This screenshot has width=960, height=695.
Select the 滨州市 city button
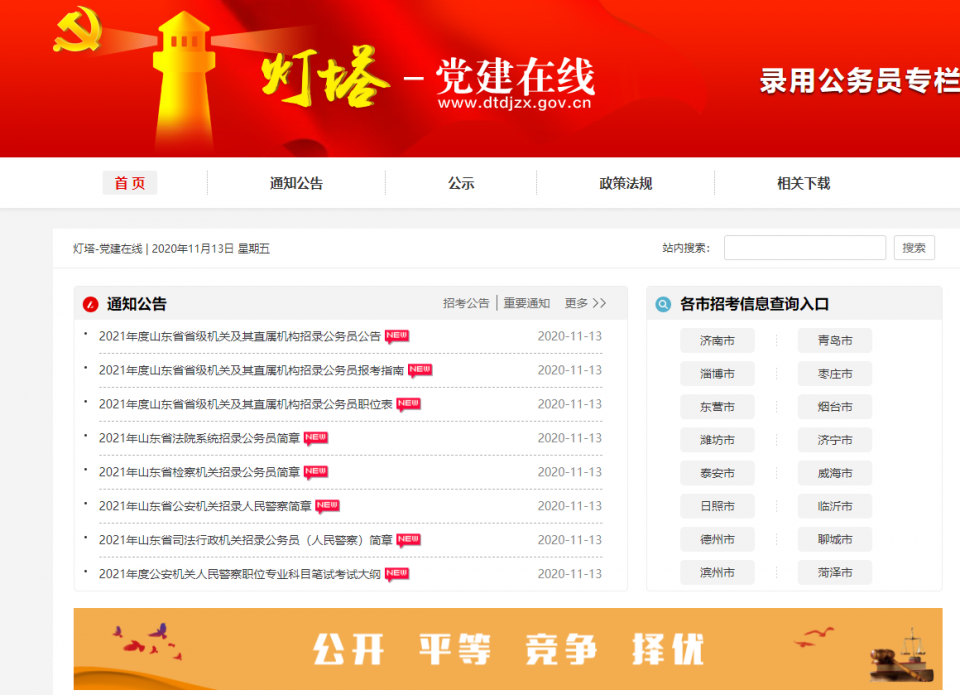click(x=717, y=573)
